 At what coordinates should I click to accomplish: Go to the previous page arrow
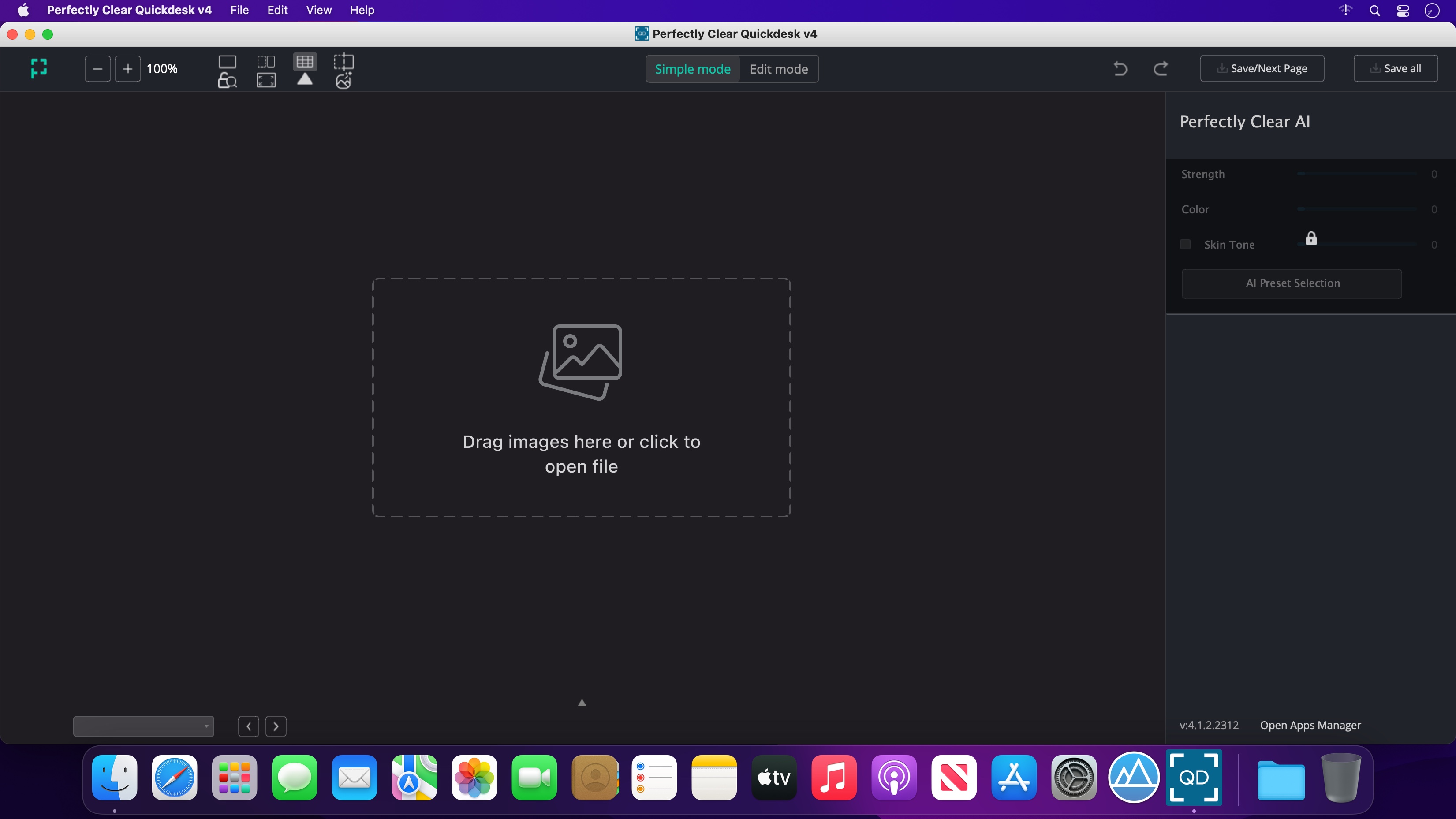tap(249, 726)
